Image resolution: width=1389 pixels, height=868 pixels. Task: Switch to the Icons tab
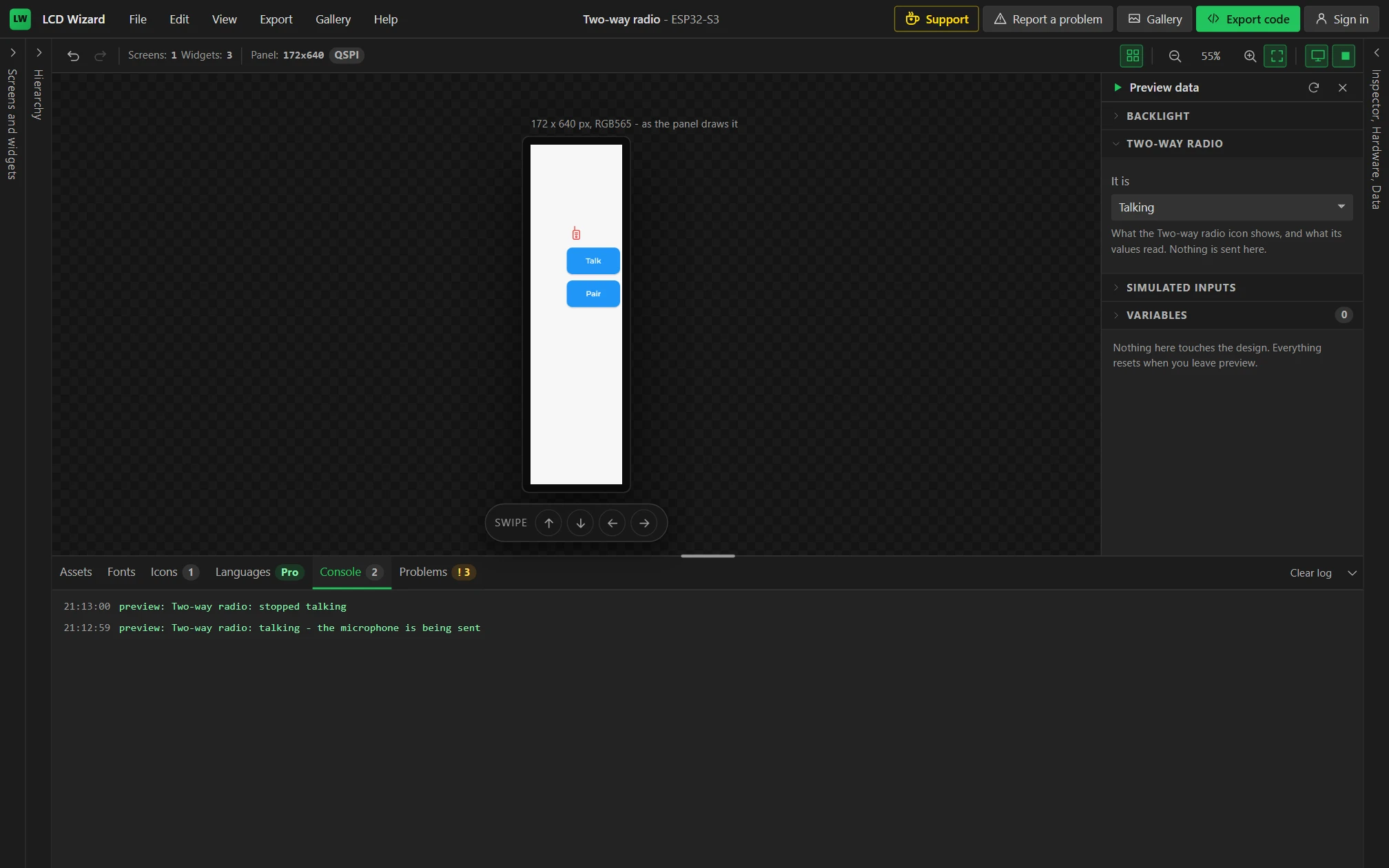coord(174,572)
